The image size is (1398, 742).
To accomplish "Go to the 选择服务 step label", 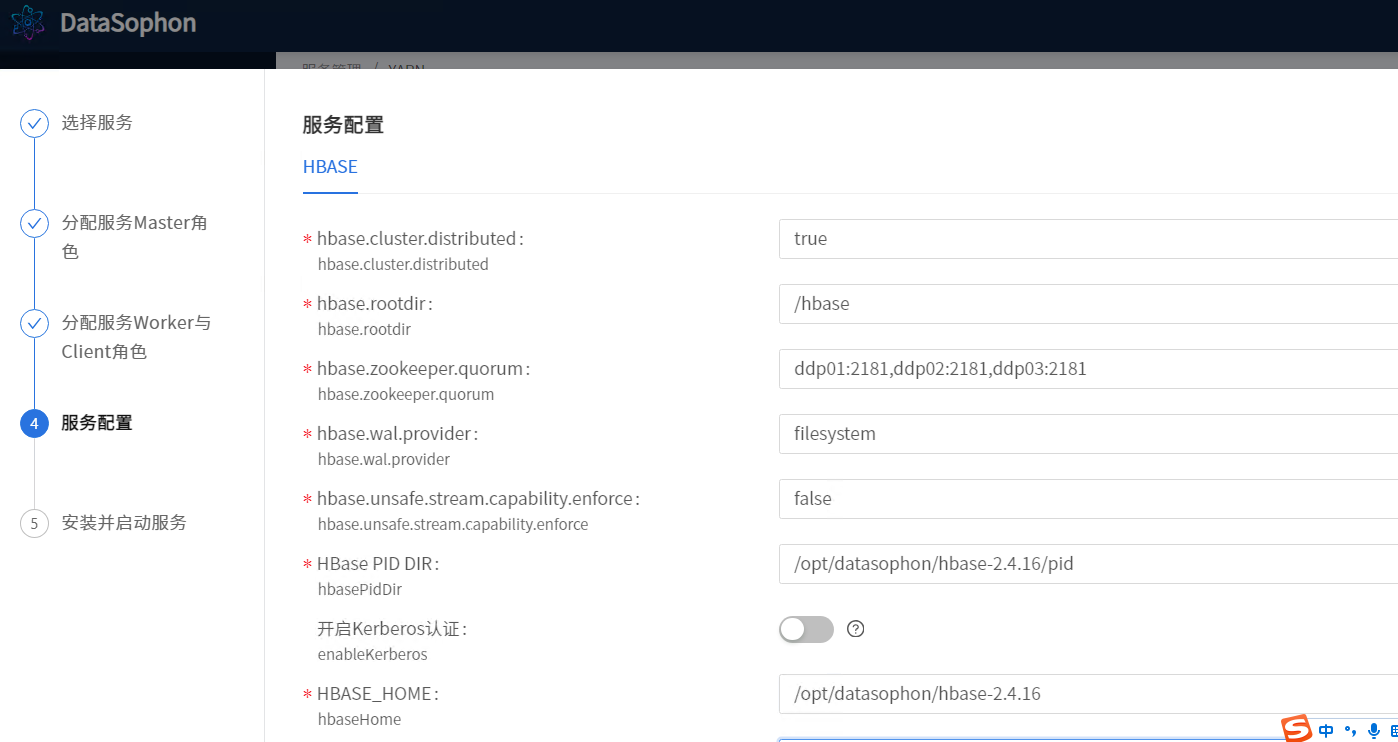I will pyautogui.click(x=97, y=123).
